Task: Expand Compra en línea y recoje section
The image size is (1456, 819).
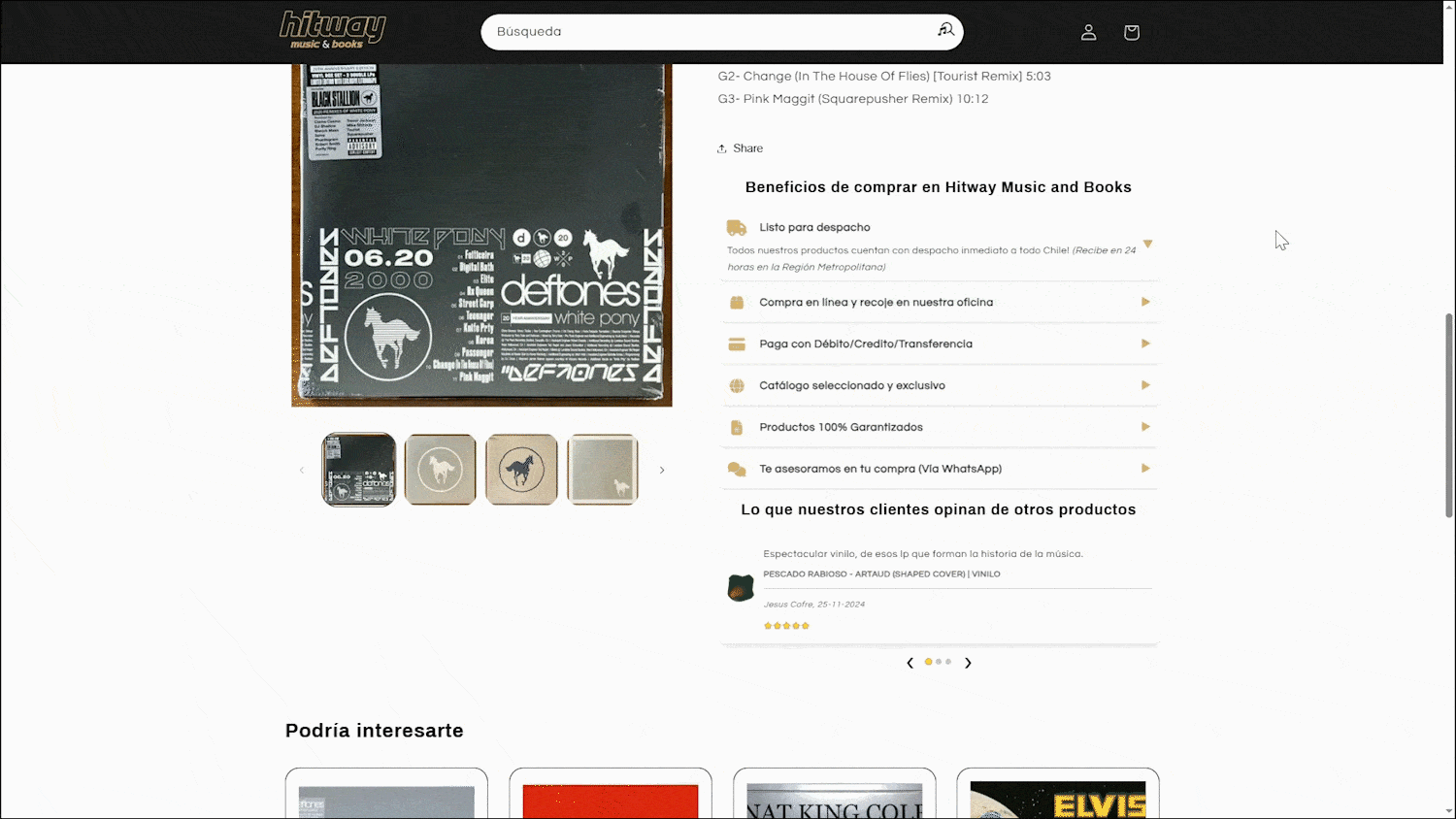Action: click(x=1145, y=302)
